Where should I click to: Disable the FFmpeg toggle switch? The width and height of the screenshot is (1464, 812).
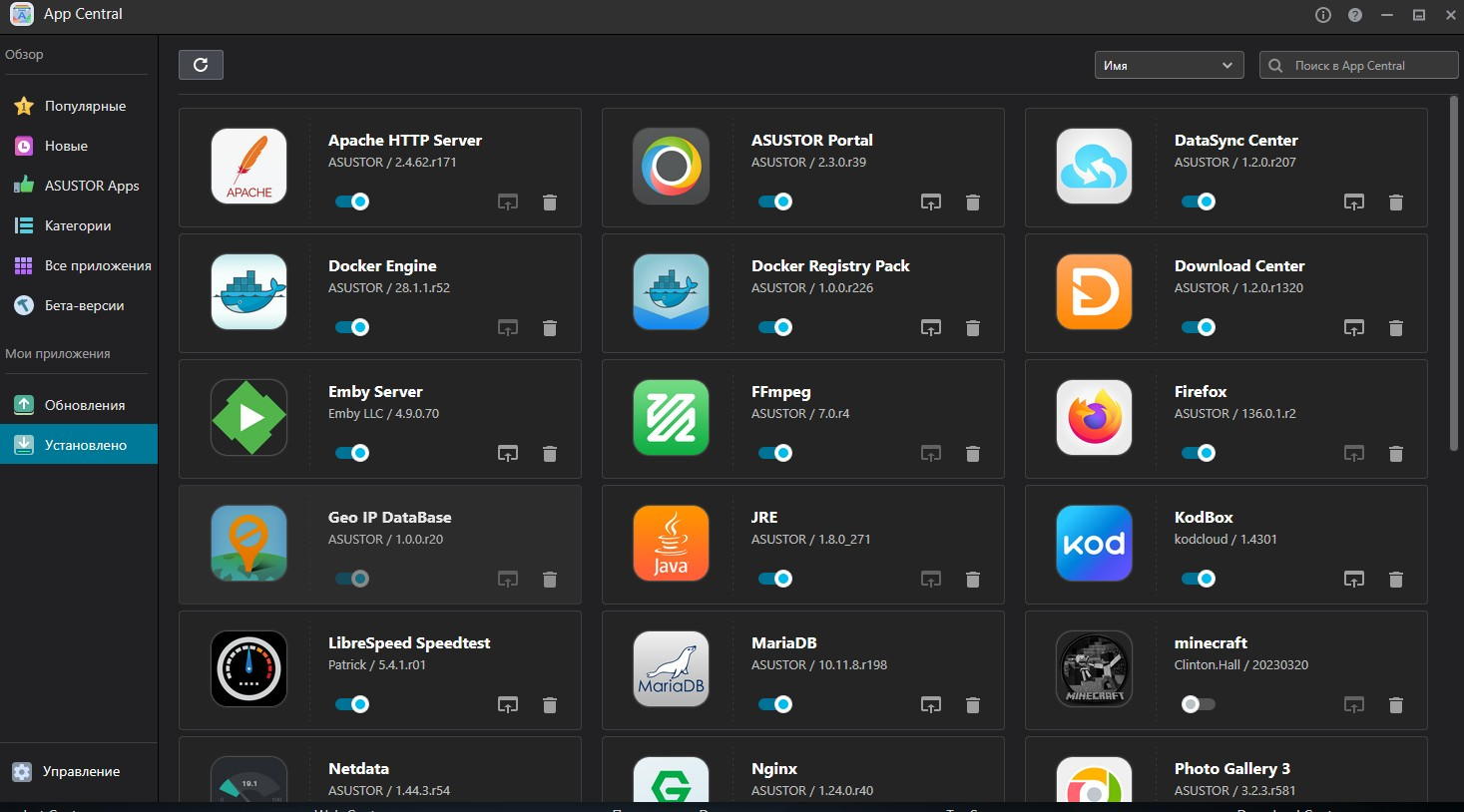coord(775,453)
